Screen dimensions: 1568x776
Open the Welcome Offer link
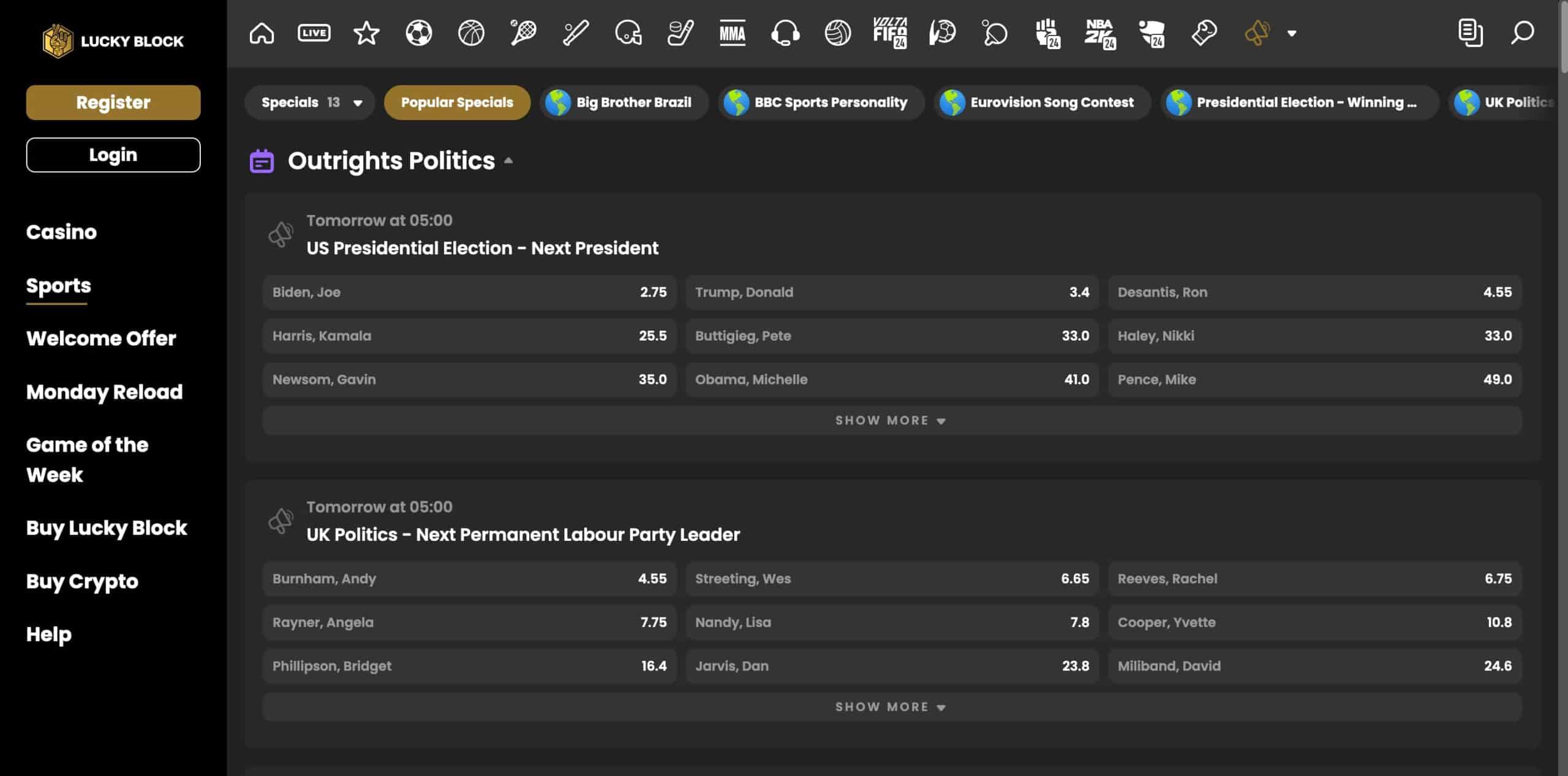101,339
